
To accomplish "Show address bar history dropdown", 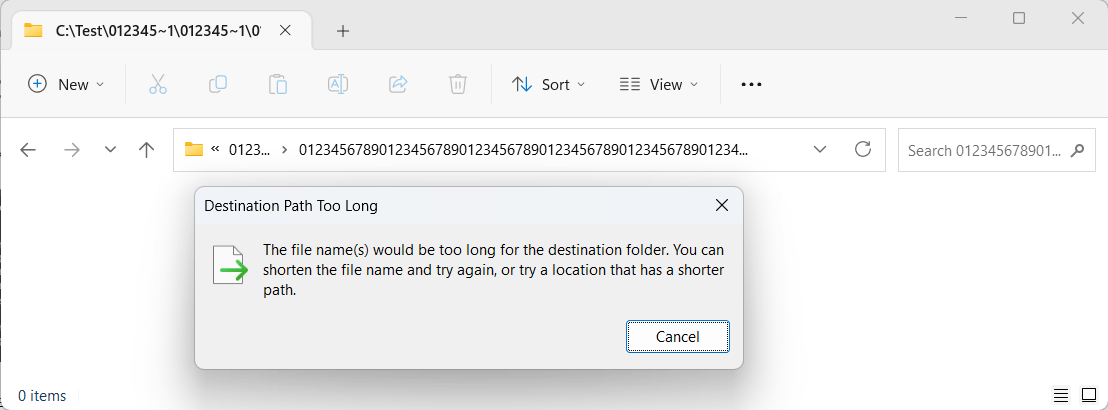I will [820, 149].
